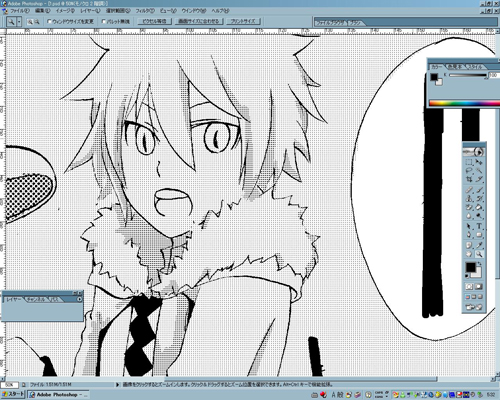Open Zoom tool preset picker dropdown
This screenshot has height=400, width=500.
pyautogui.click(x=19, y=22)
